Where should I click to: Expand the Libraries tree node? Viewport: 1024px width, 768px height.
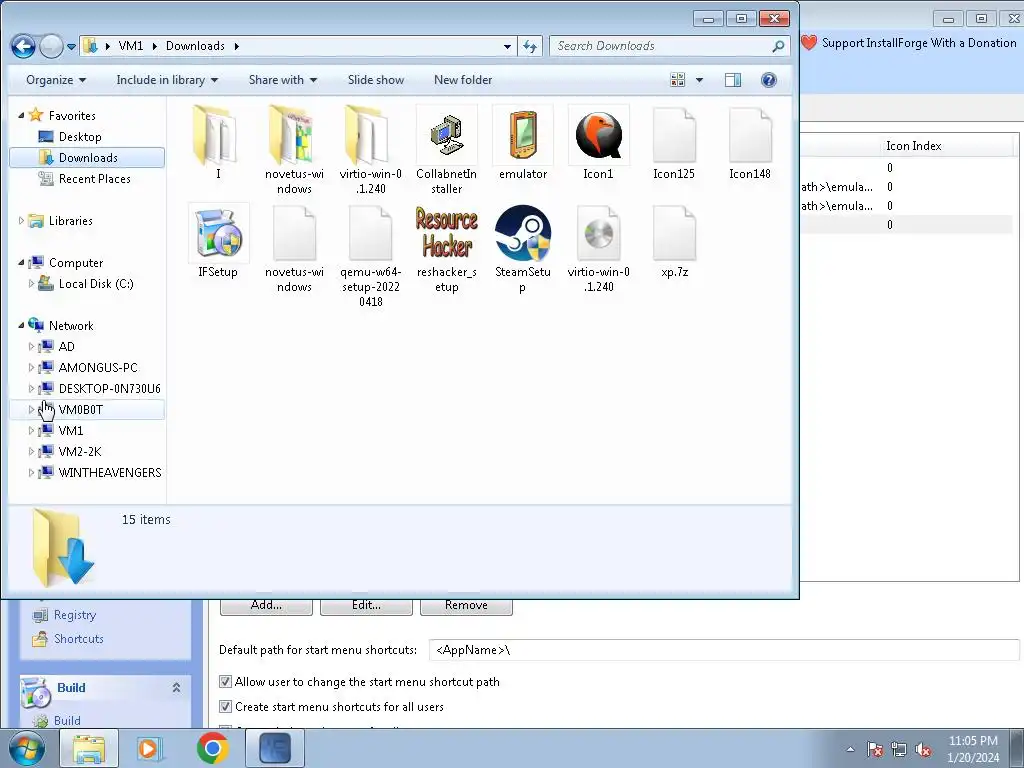pos(22,221)
